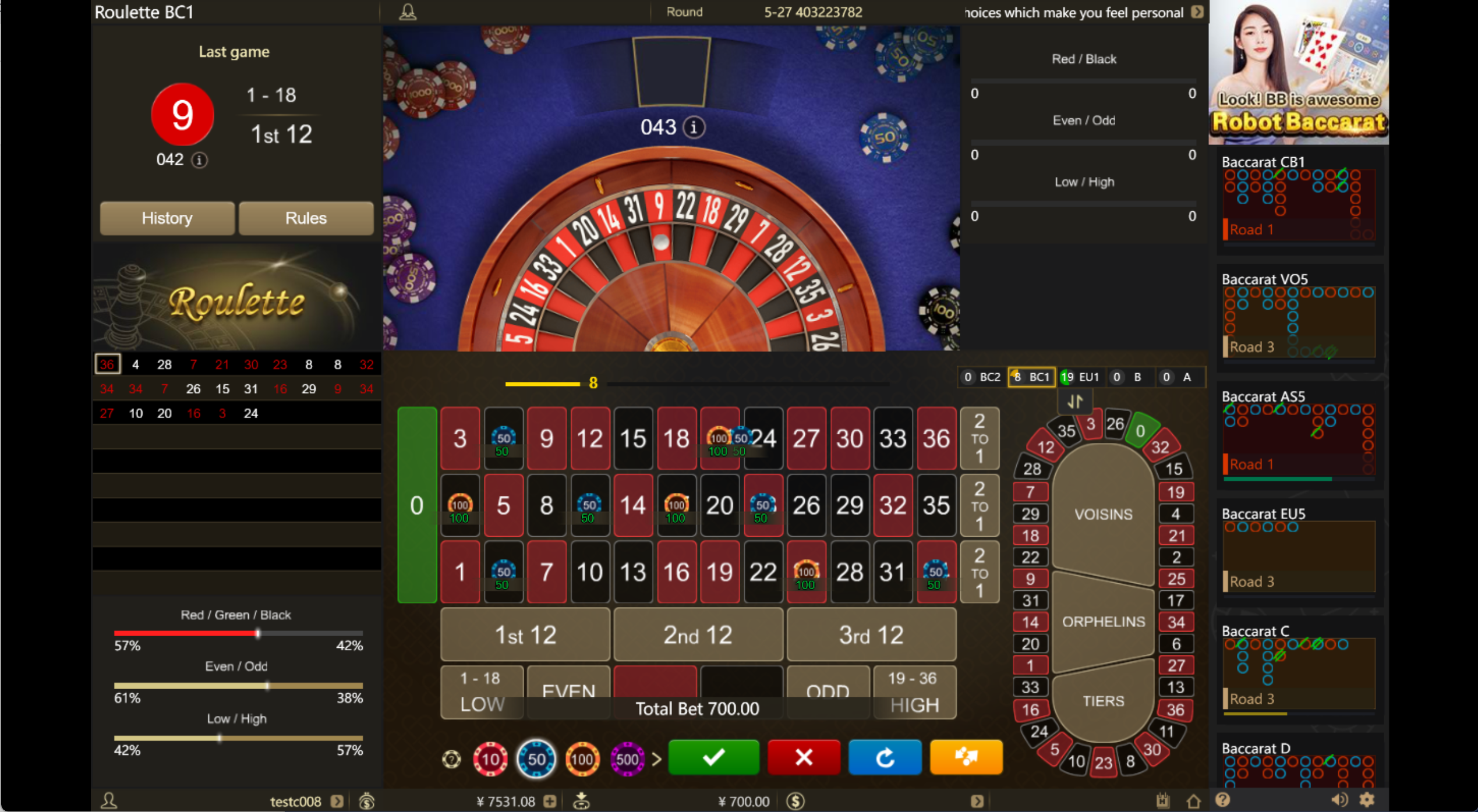
Task: Select the 500 purple chip
Action: tap(627, 759)
